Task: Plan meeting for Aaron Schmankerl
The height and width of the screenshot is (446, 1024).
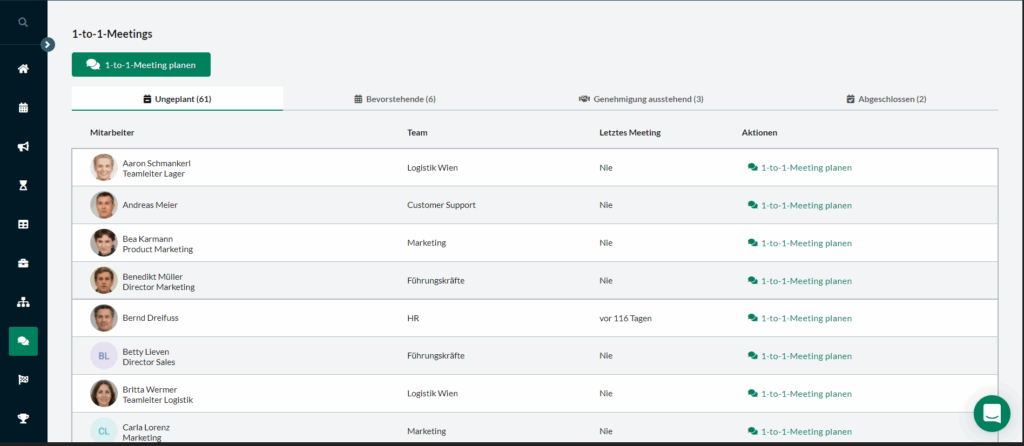Action: coord(799,168)
